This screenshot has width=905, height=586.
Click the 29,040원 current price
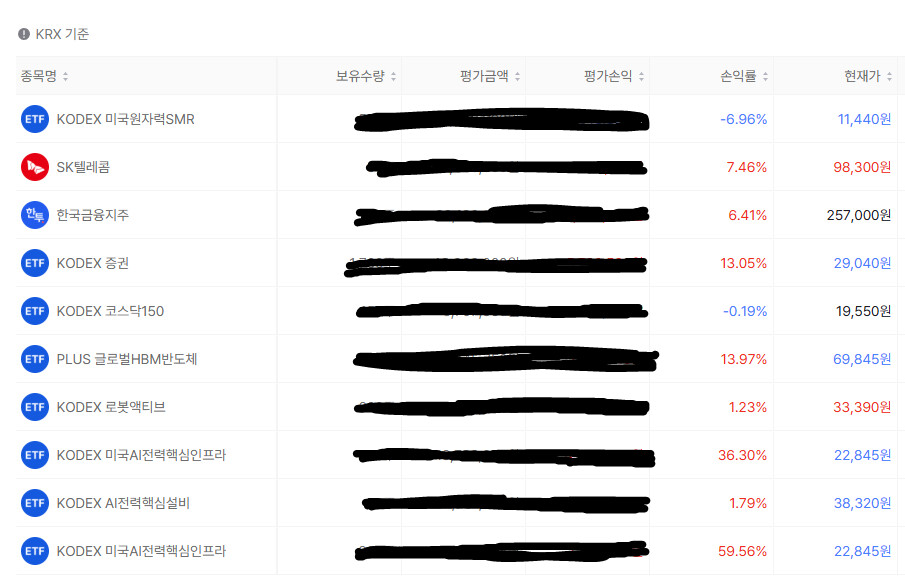(x=862, y=263)
